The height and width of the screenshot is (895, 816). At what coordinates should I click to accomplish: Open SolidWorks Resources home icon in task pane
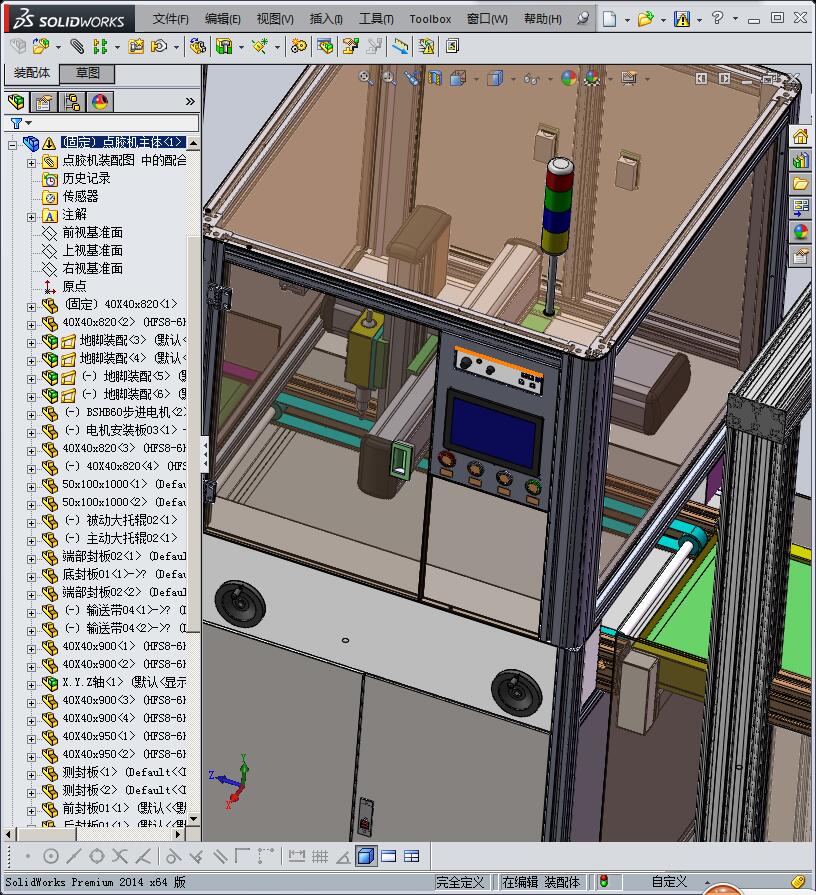(801, 136)
